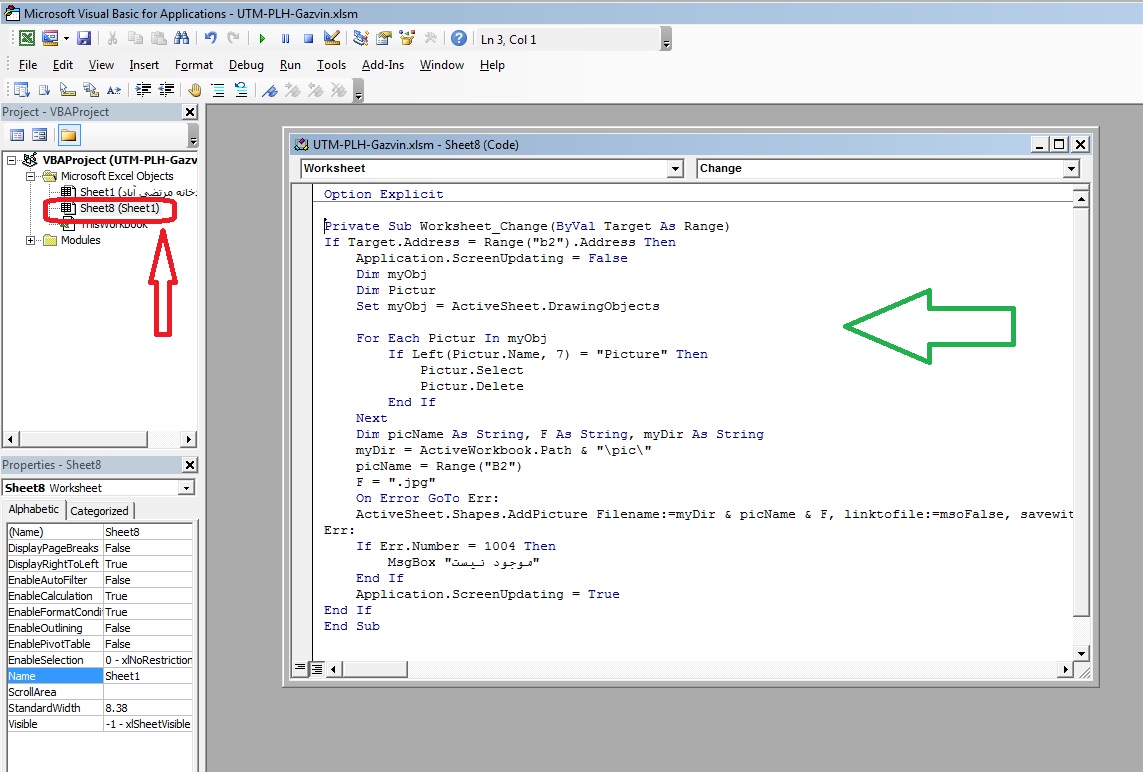Click View Object icon in Project panel
Screen dimensions: 1143x772
pyautogui.click(x=39, y=135)
